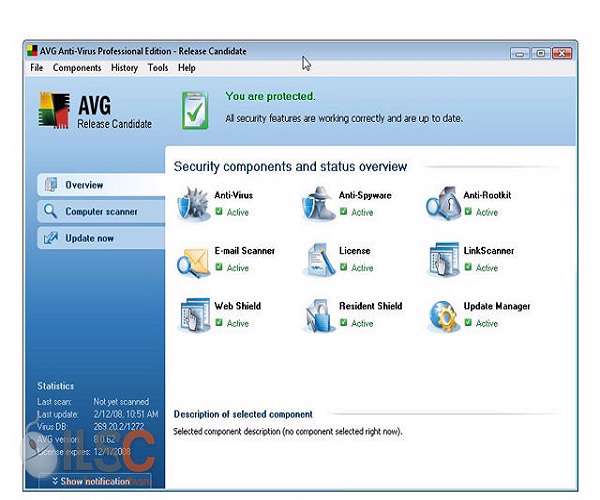
Task: Open the Help menu
Action: coord(187,68)
